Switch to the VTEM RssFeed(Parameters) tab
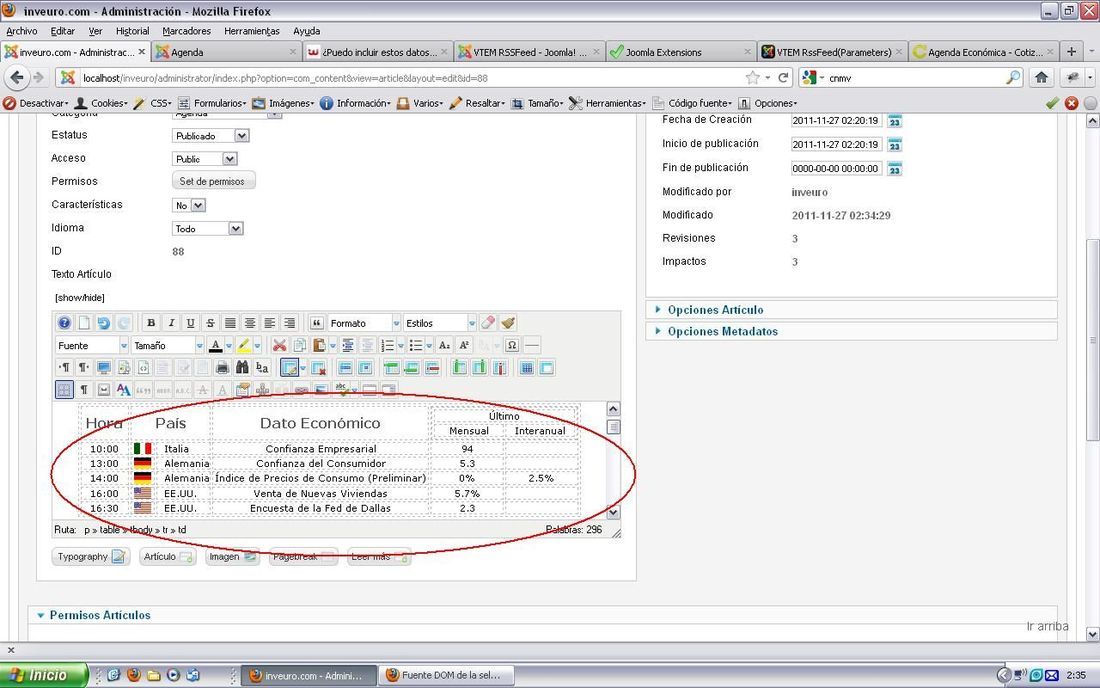Viewport: 1100px width, 688px height. [x=832, y=52]
